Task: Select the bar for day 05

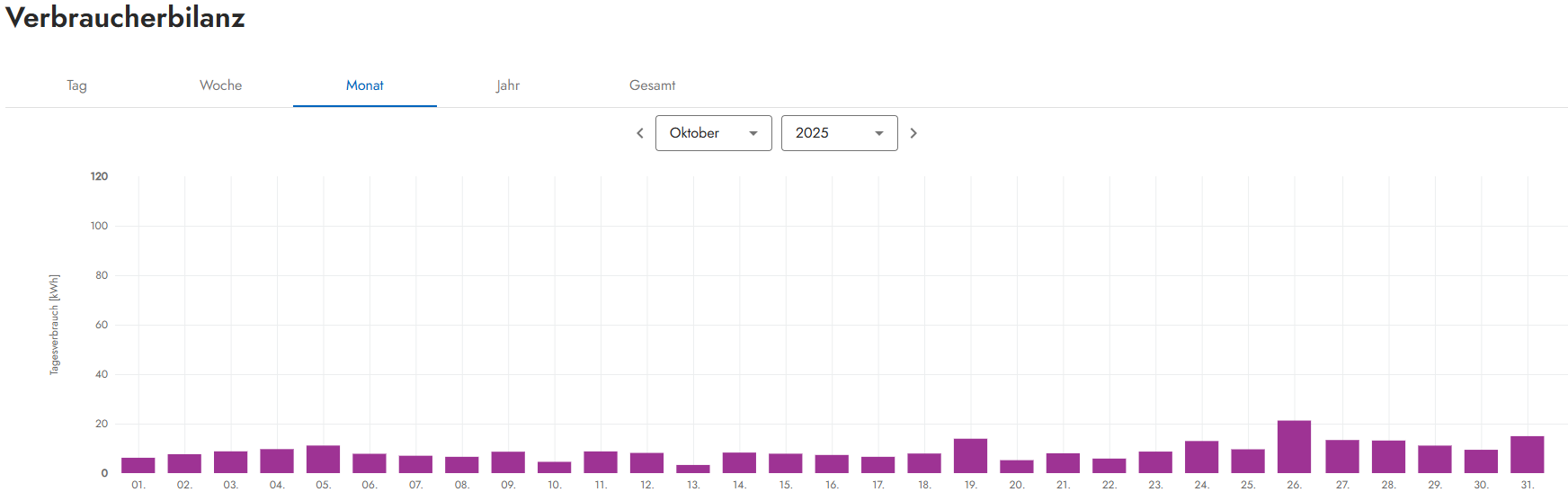Action: coord(323,460)
